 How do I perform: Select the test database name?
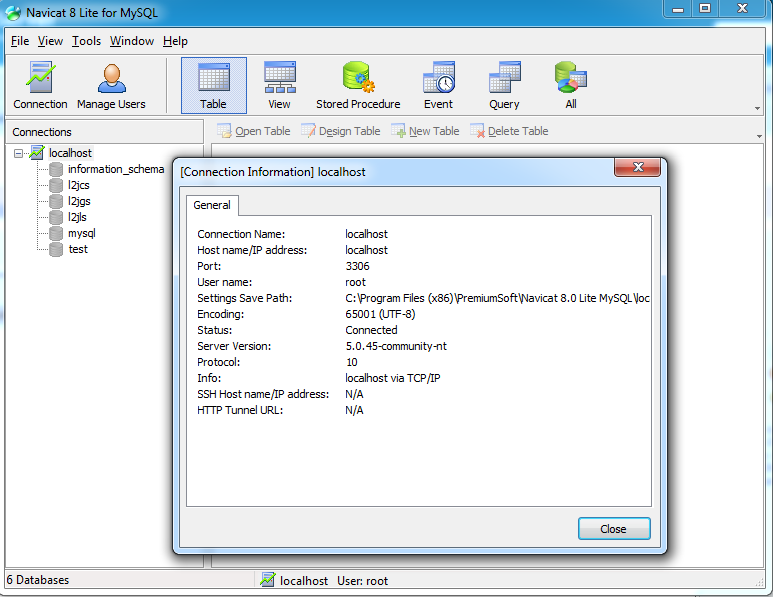78,249
